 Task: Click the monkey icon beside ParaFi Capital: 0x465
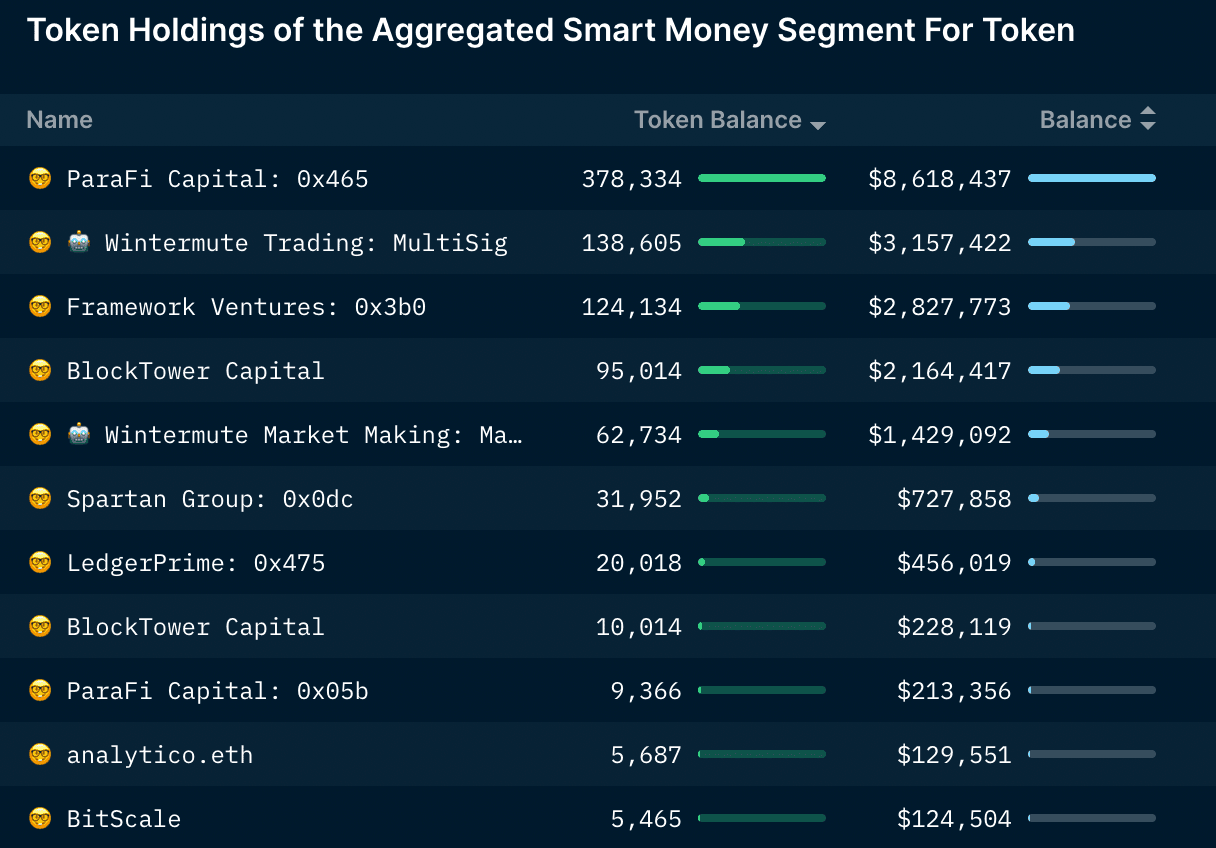click(x=40, y=178)
